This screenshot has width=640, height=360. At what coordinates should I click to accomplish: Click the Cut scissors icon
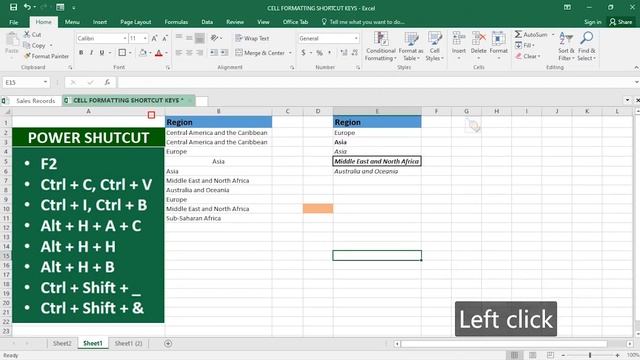27,35
